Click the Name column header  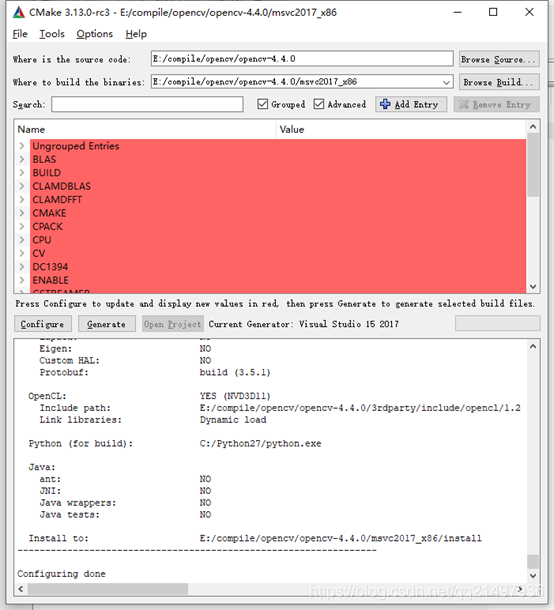[x=146, y=129]
